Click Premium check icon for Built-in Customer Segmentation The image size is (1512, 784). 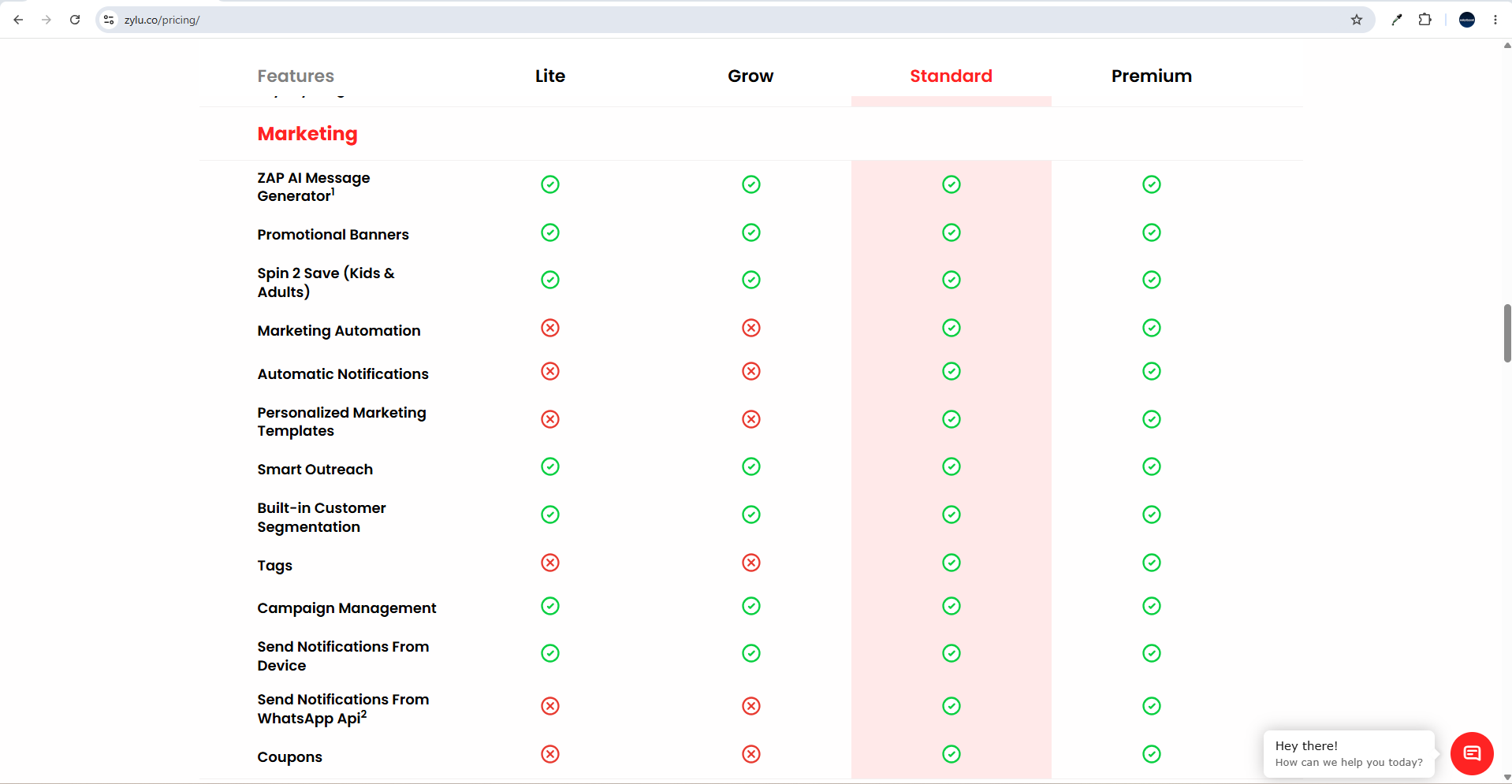click(x=1152, y=515)
